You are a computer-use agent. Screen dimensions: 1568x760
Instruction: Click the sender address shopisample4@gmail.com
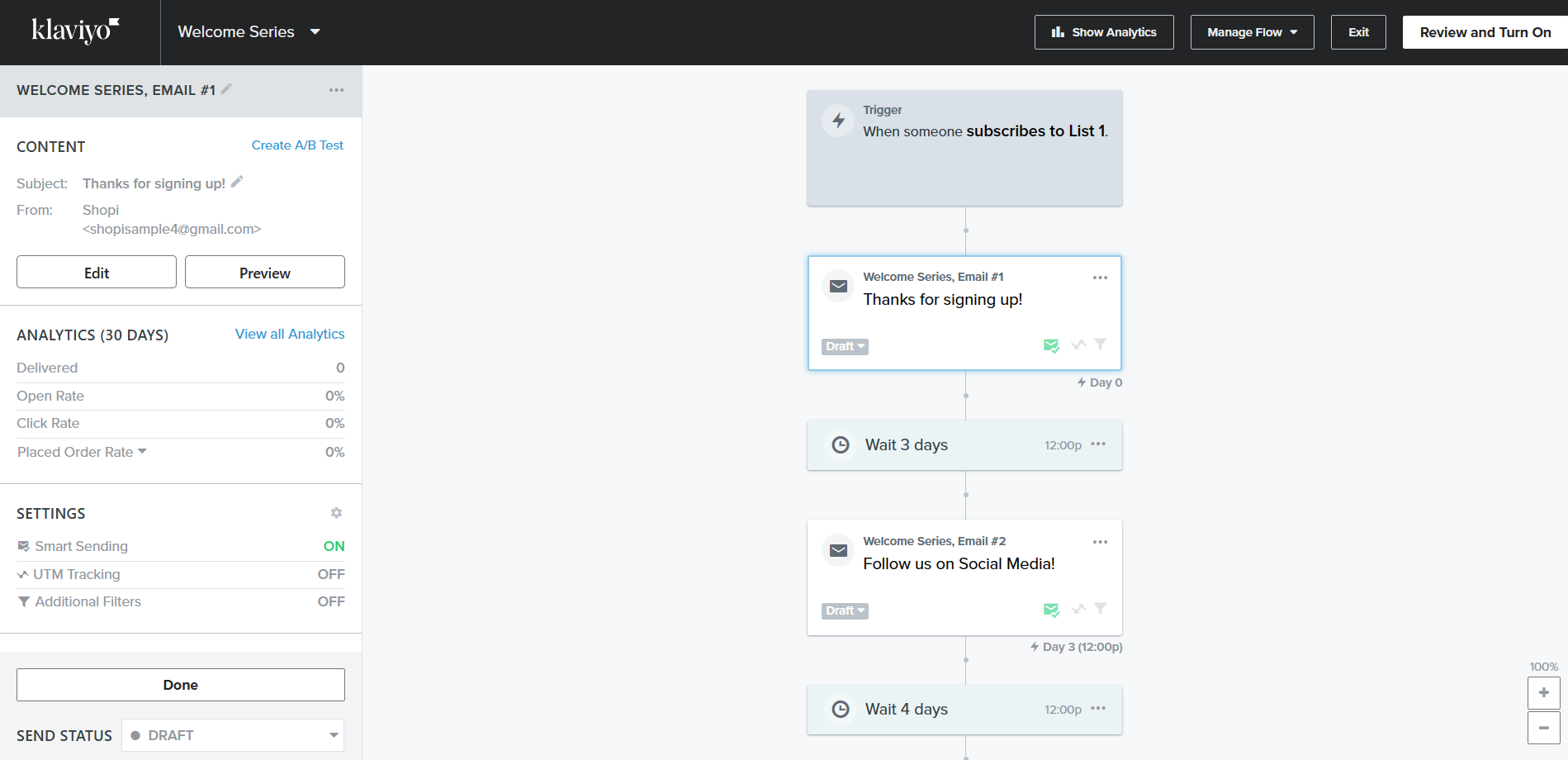pyautogui.click(x=172, y=229)
